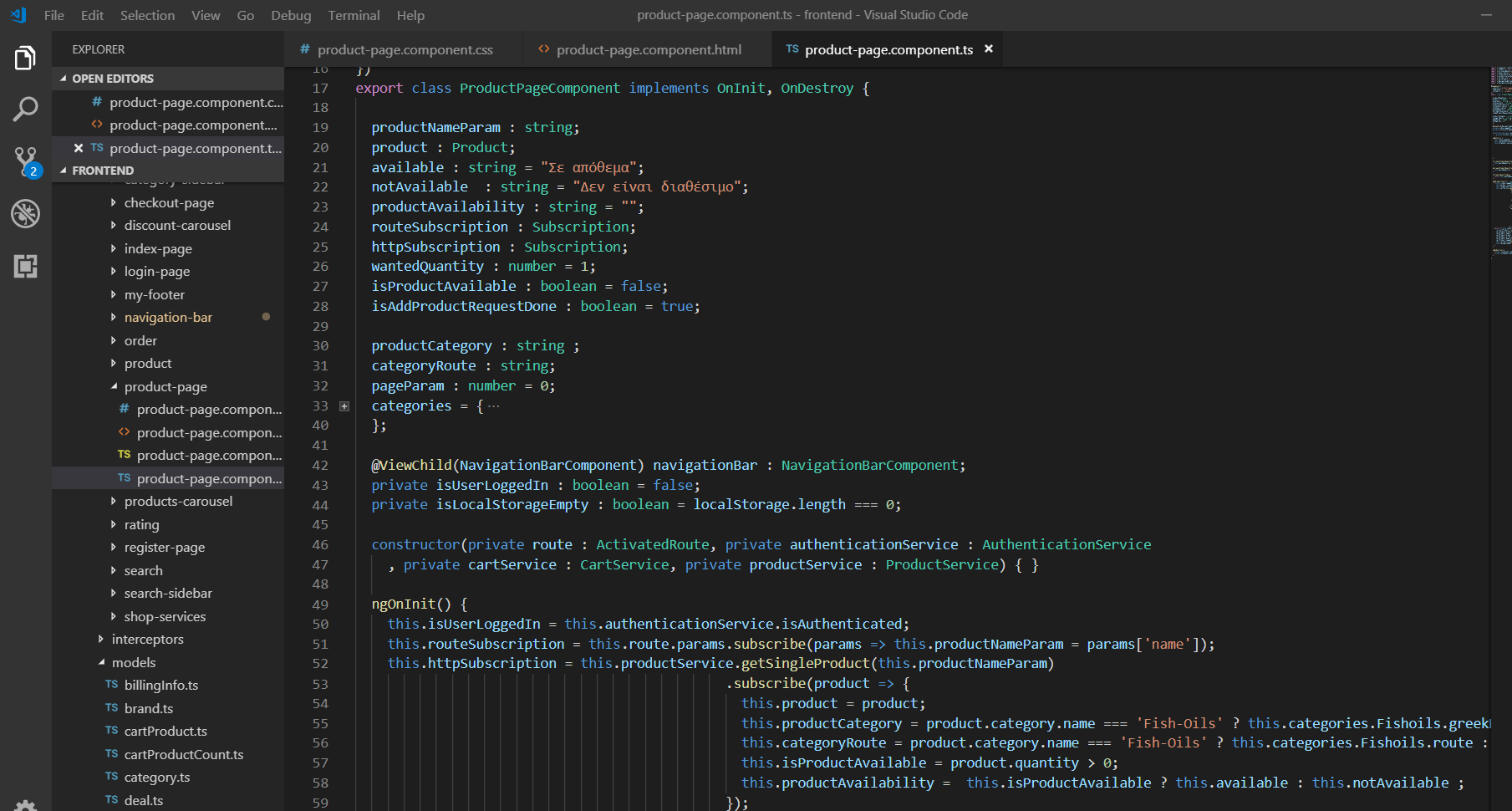The image size is (1512, 811).
Task: Open the Explorer view in activity bar
Action: [25, 59]
